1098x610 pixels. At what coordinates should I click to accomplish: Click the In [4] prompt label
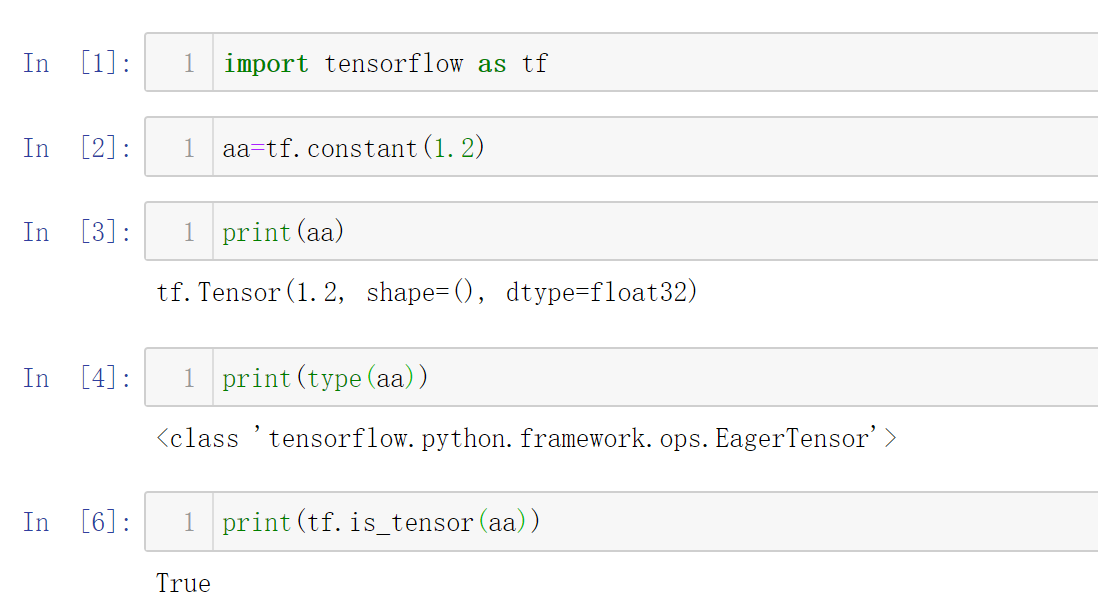(77, 378)
